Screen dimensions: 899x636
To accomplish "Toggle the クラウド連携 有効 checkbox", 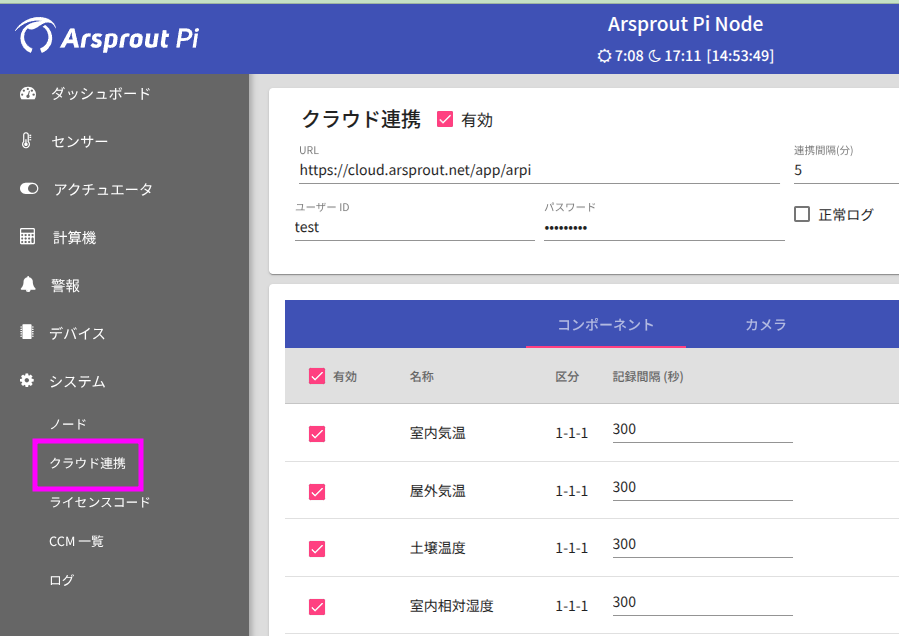I will [446, 120].
